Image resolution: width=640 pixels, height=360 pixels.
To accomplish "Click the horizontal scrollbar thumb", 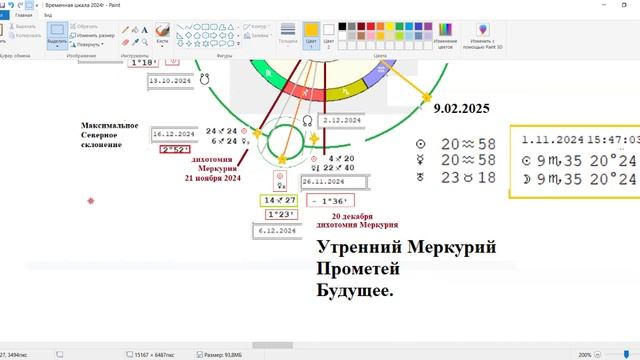I will [272, 345].
